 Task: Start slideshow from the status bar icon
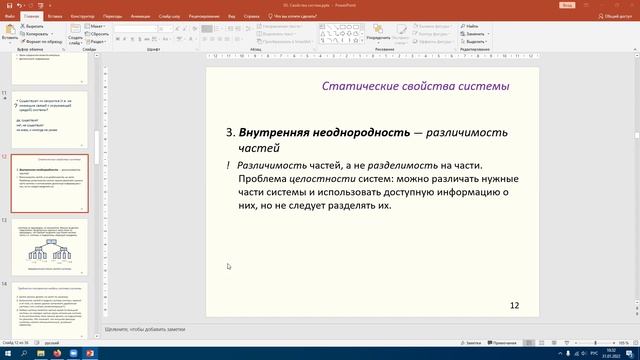pyautogui.click(x=567, y=343)
